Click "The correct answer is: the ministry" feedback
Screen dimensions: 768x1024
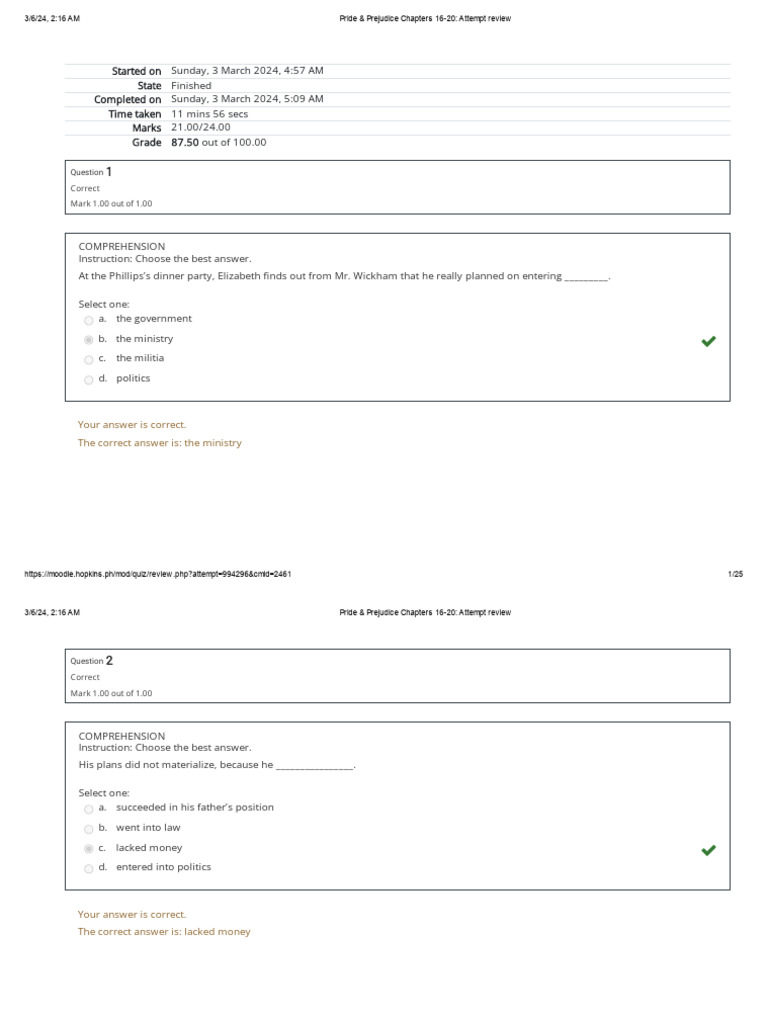[x=160, y=443]
